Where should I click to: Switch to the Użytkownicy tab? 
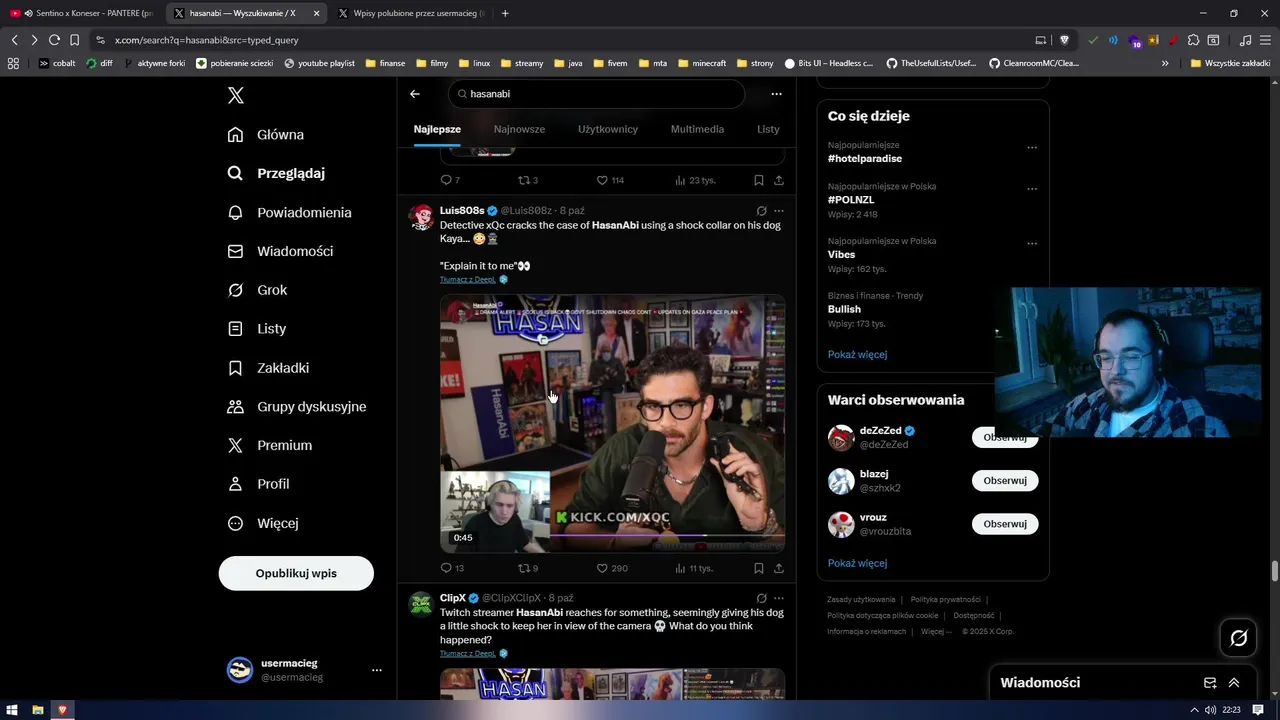608,129
